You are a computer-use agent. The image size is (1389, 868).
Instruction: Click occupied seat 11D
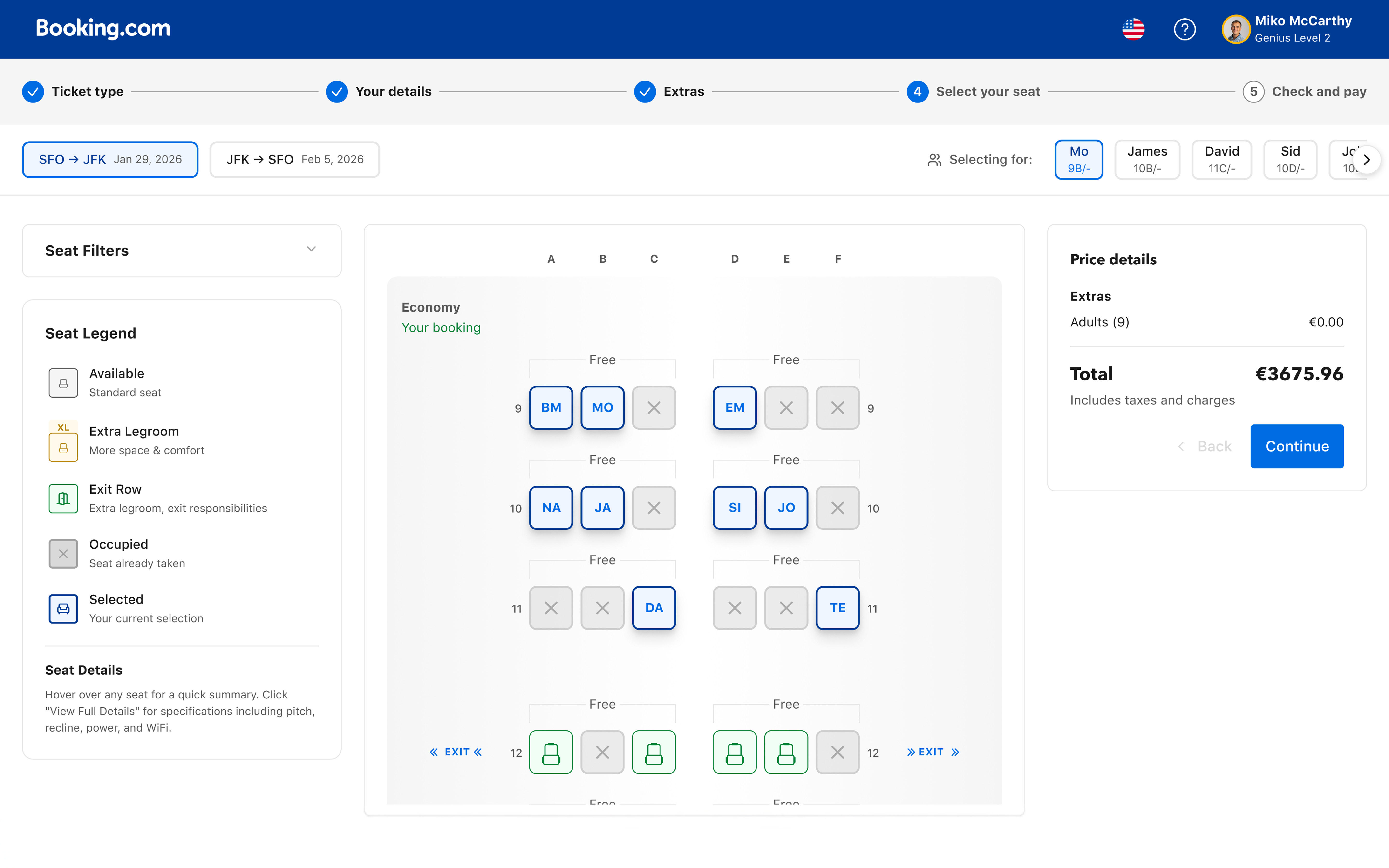click(735, 607)
